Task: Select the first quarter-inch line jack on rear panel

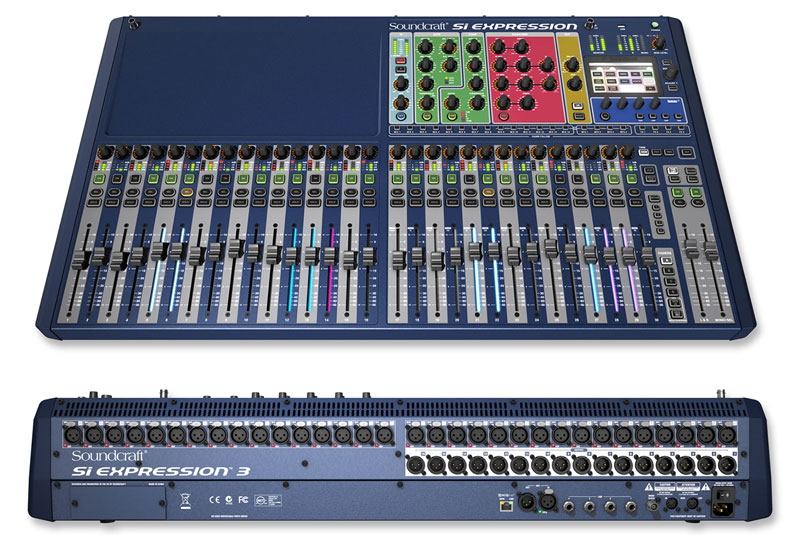Action: [x=569, y=506]
